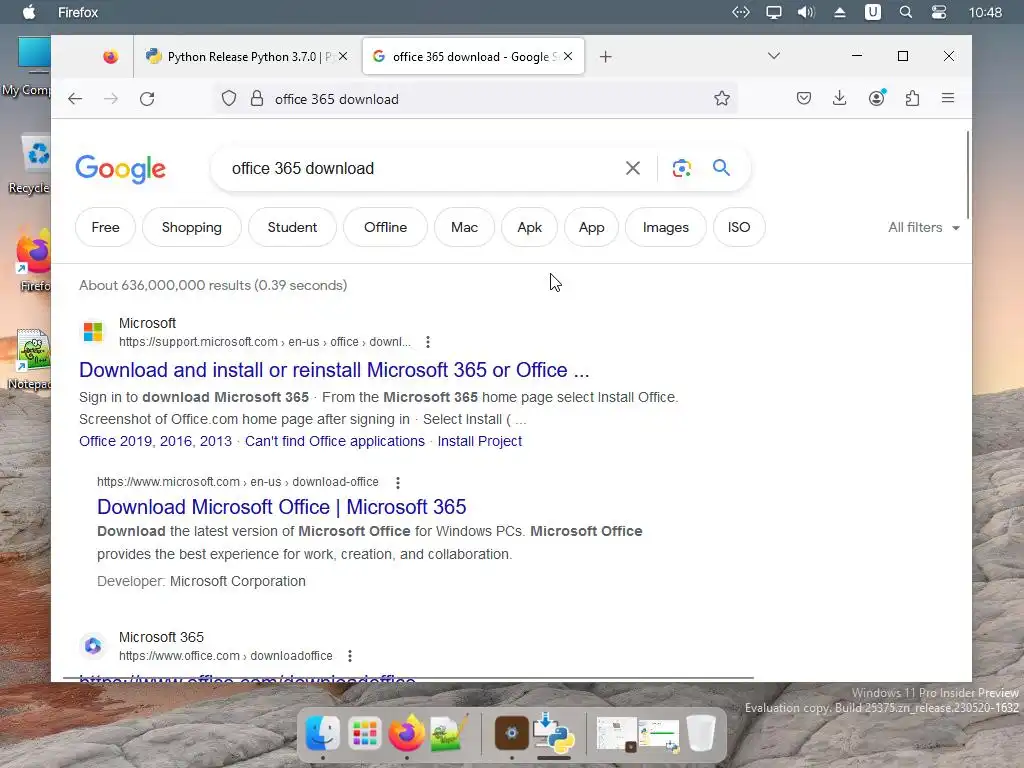Open options for office.com downloadoffice result
The width and height of the screenshot is (1024, 768).
(350, 656)
